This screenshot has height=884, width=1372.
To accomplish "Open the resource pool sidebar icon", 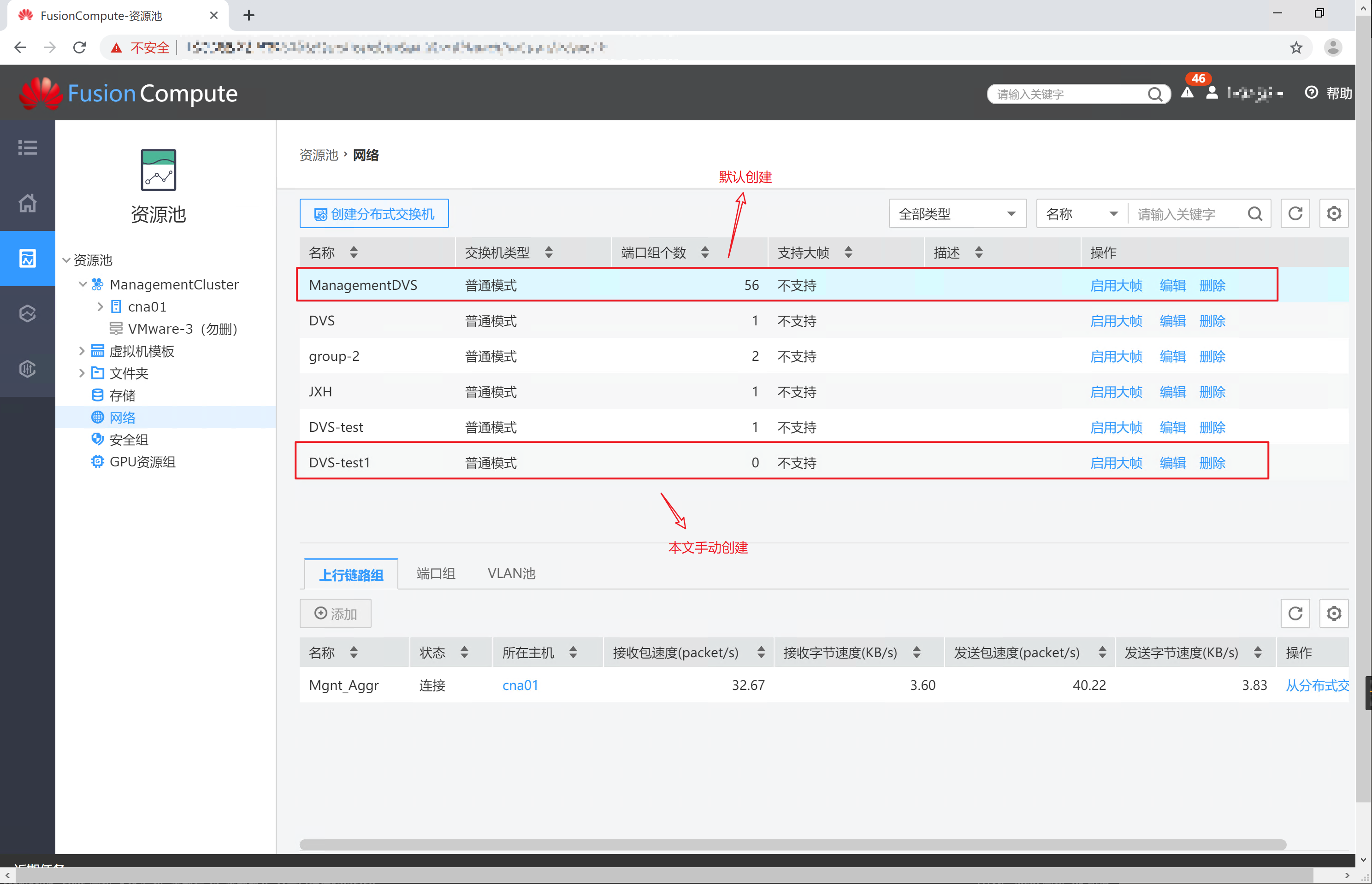I will pyautogui.click(x=27, y=258).
